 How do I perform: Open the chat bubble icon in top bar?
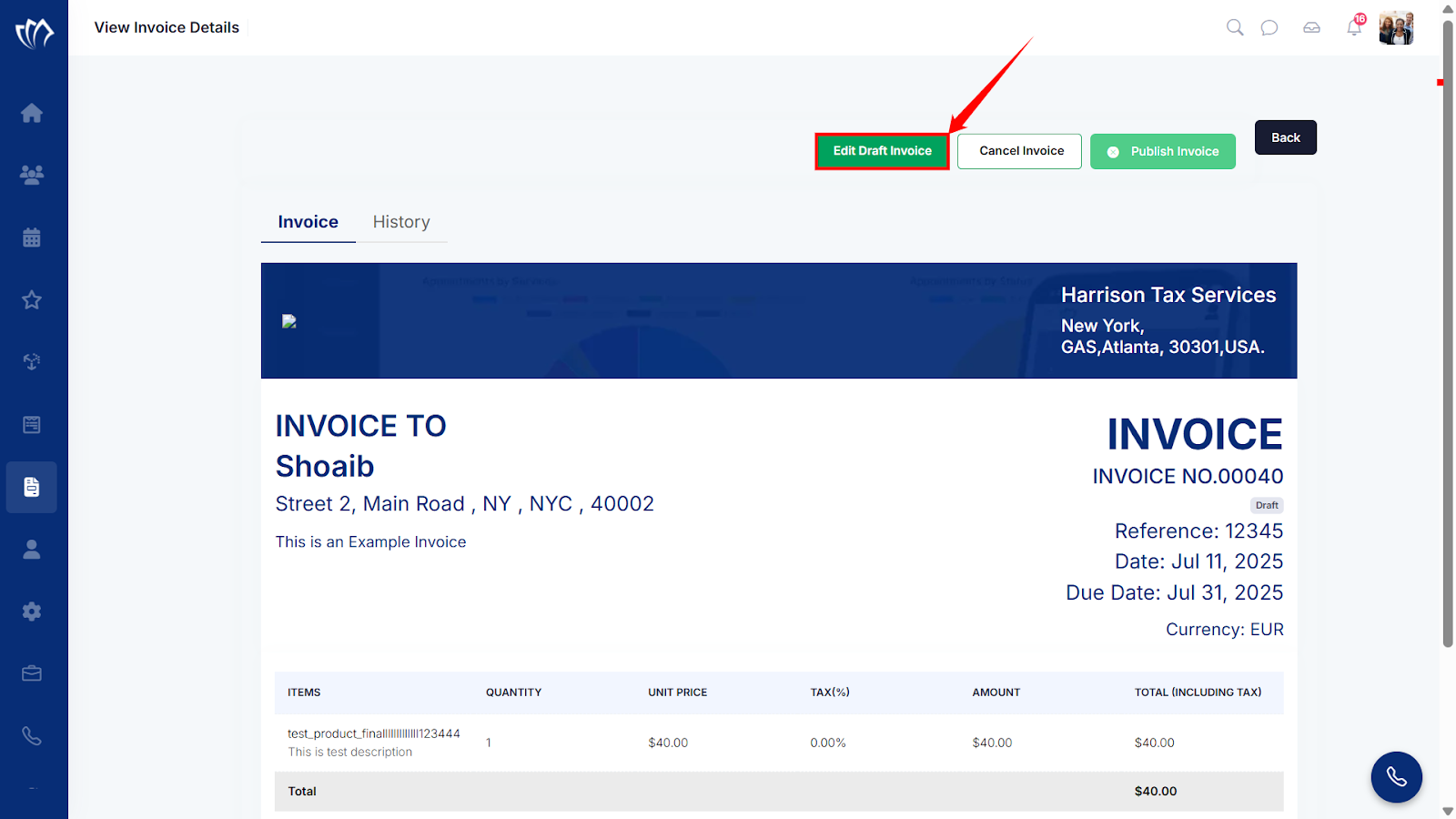pyautogui.click(x=1269, y=27)
